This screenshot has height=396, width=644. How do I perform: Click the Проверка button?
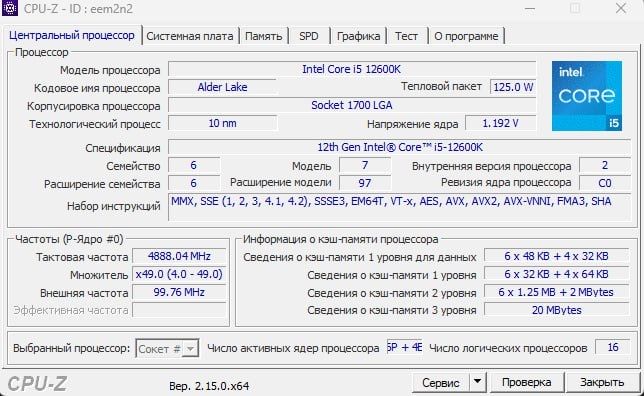point(526,382)
